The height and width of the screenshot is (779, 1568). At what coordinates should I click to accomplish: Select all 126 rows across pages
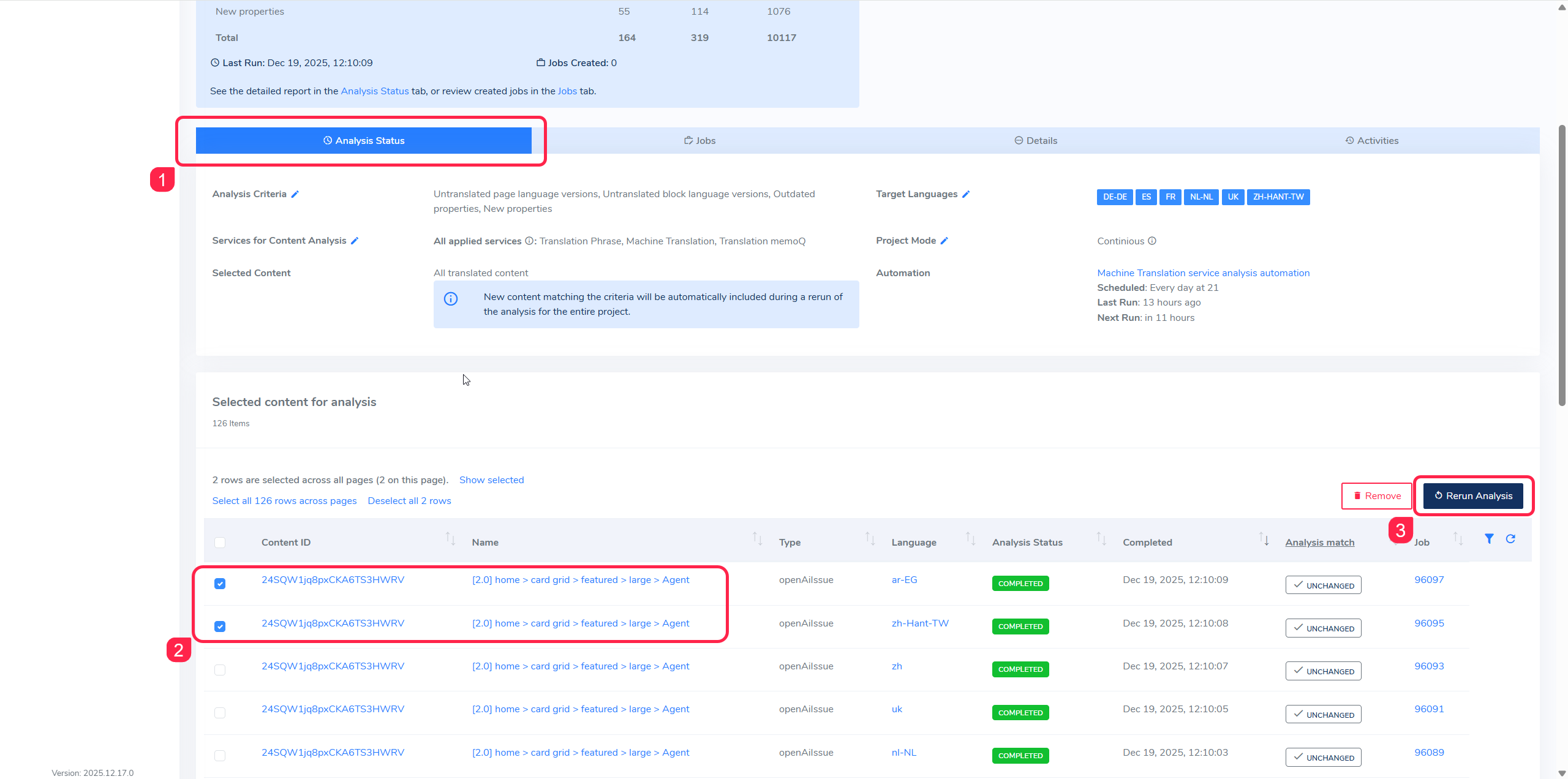[x=284, y=501]
